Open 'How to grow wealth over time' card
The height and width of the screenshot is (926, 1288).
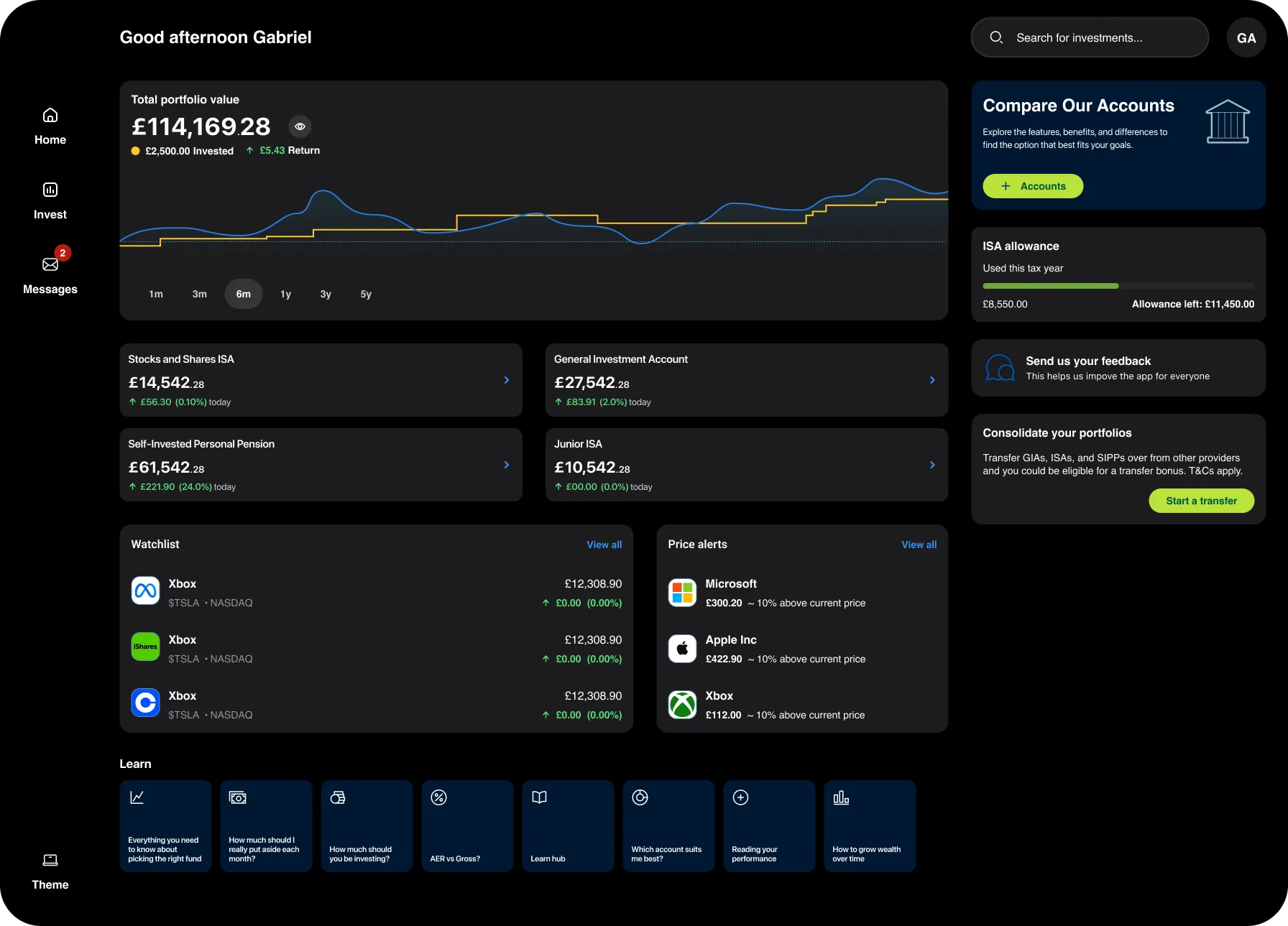click(x=870, y=826)
